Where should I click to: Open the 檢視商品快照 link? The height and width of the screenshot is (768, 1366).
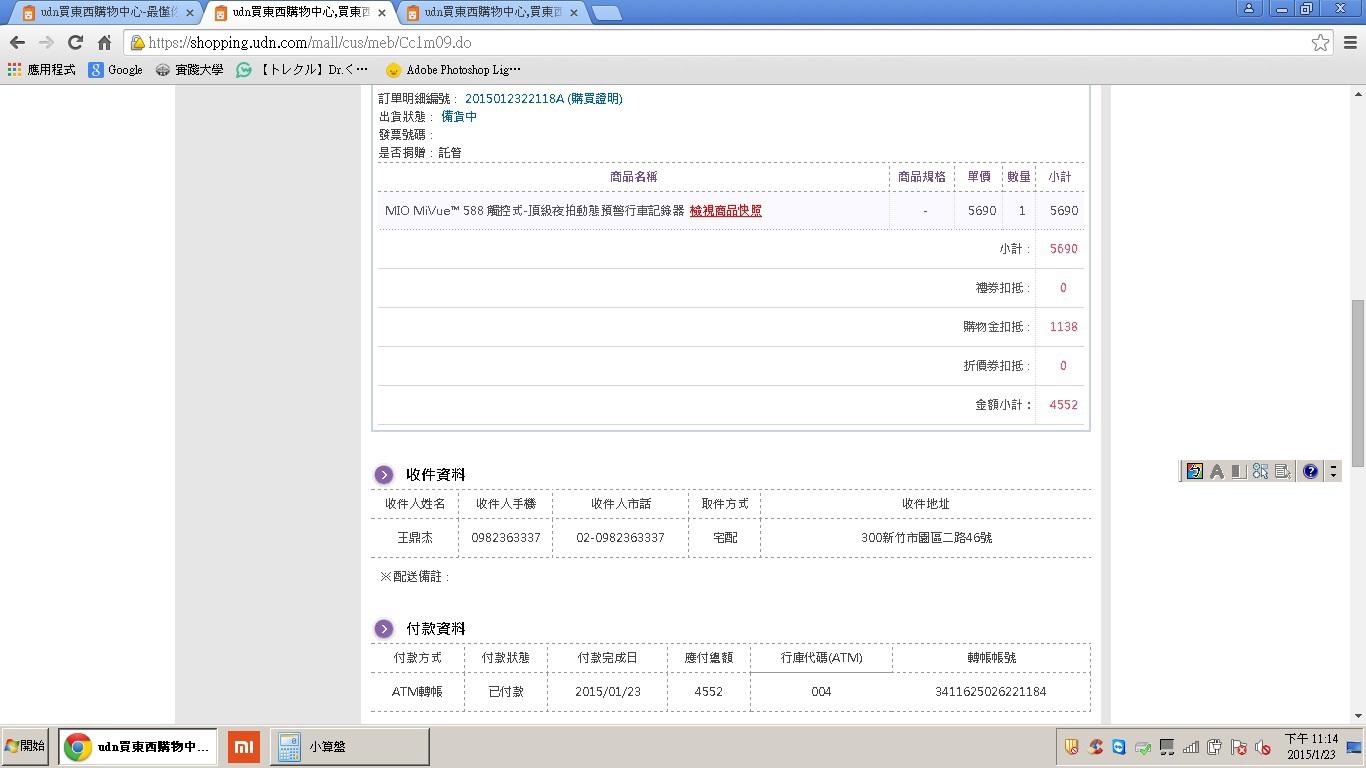[x=725, y=211]
